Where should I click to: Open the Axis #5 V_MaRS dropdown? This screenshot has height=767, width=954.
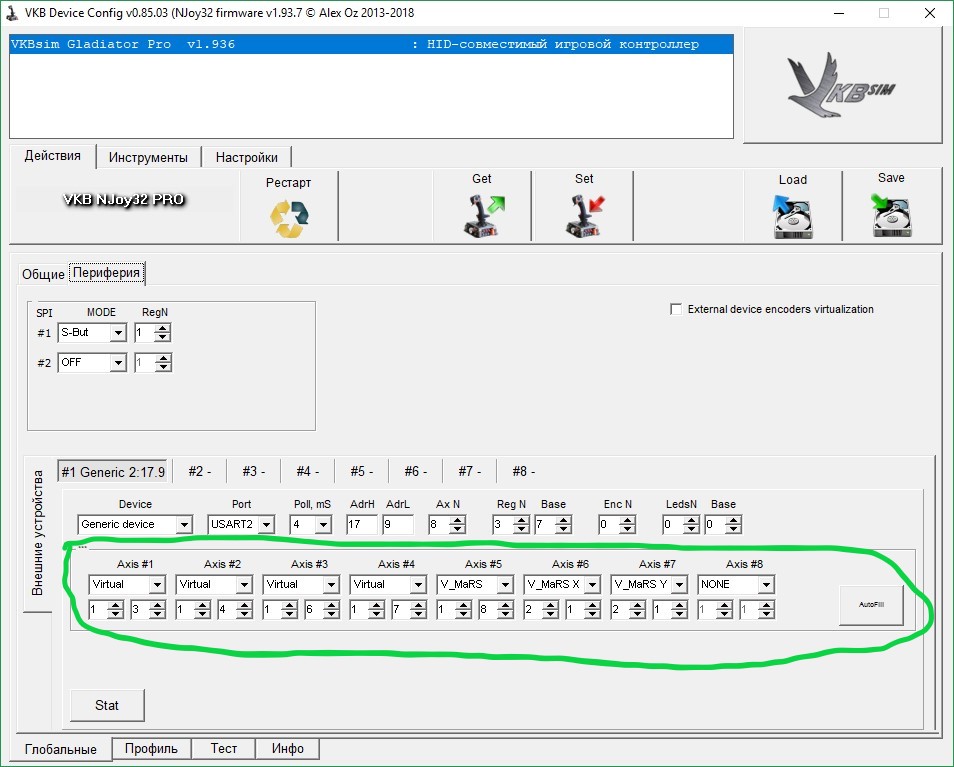[x=505, y=584]
